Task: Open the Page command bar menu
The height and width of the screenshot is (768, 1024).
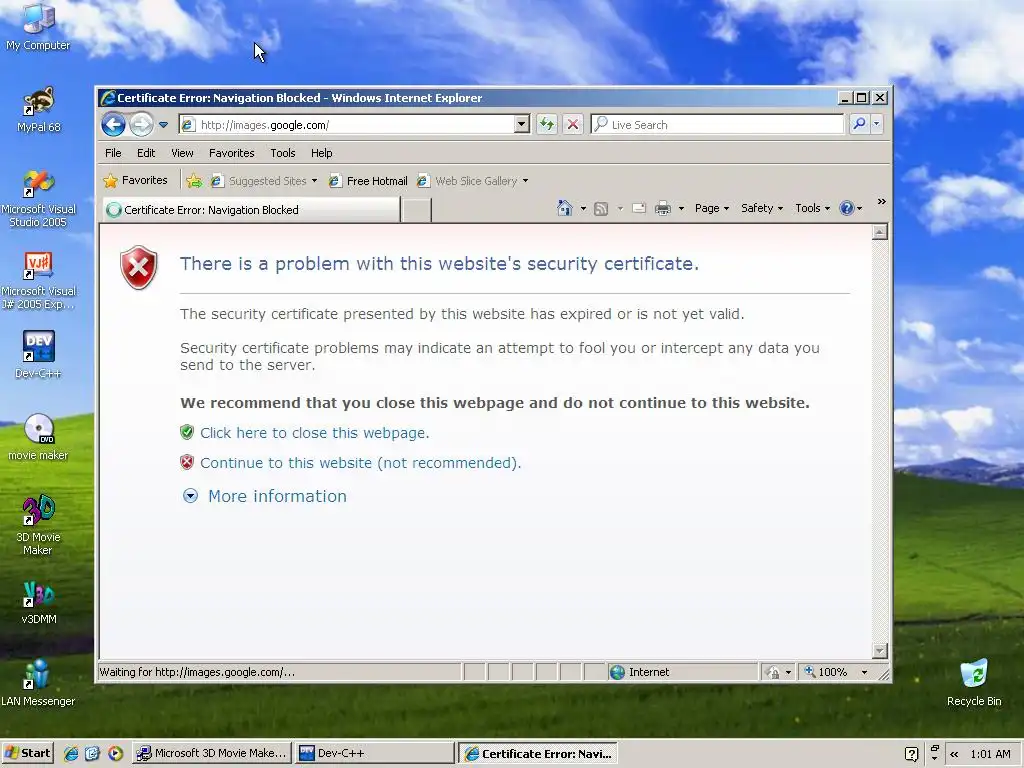Action: 711,208
